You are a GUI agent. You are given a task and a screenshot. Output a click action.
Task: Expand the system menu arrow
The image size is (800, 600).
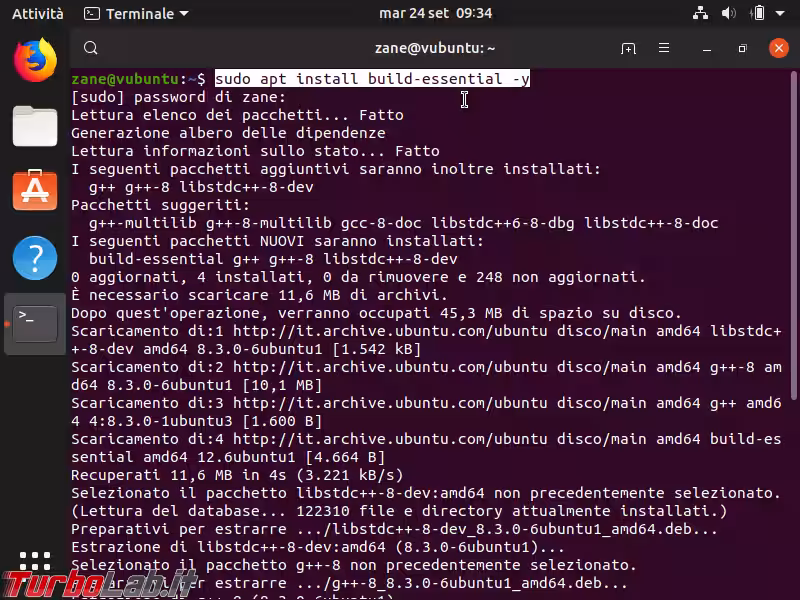coord(781,14)
